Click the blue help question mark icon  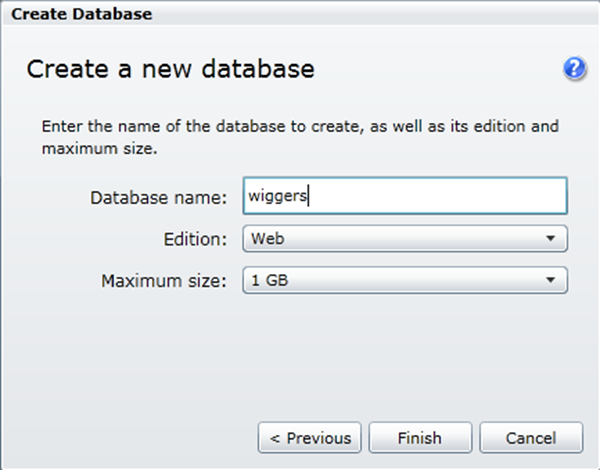click(574, 69)
